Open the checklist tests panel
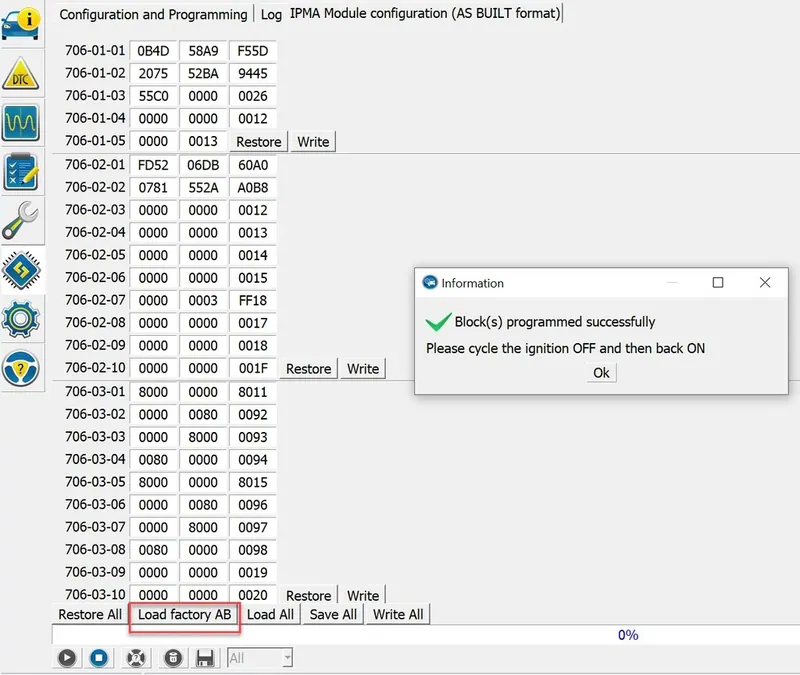 tap(20, 172)
